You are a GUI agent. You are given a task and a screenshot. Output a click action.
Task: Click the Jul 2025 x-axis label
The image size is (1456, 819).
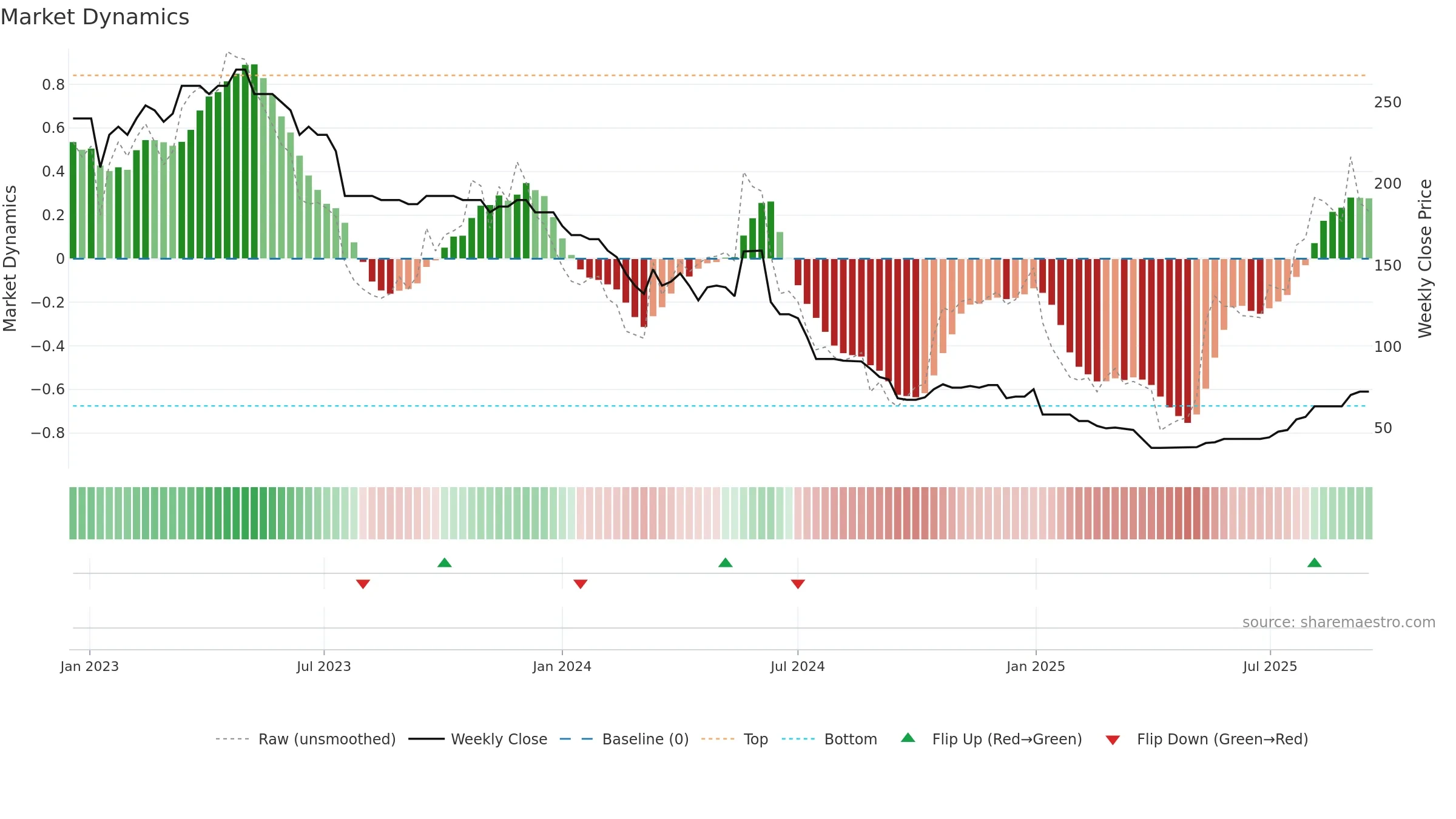click(x=1270, y=667)
